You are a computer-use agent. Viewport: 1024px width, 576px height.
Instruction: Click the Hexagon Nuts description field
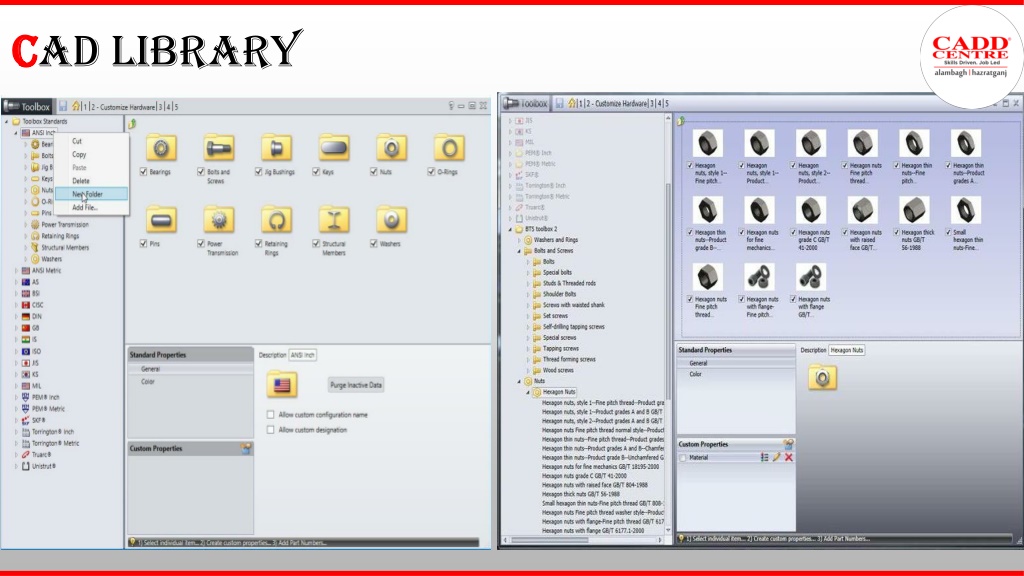847,350
